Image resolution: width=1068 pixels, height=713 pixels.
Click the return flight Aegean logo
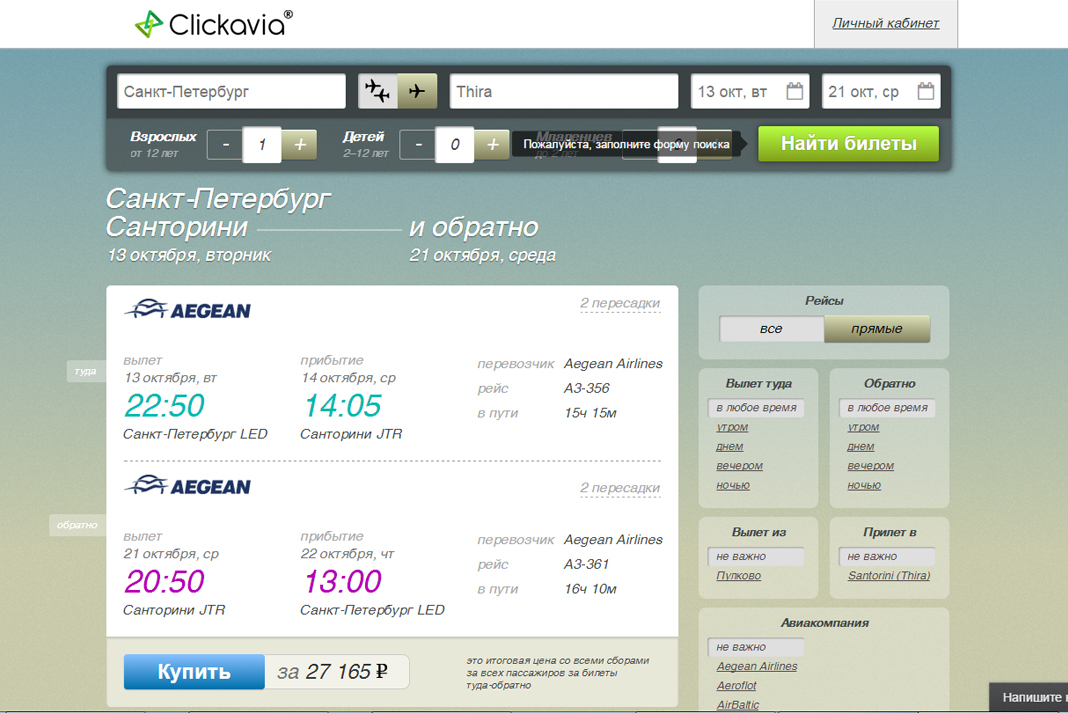tap(188, 486)
